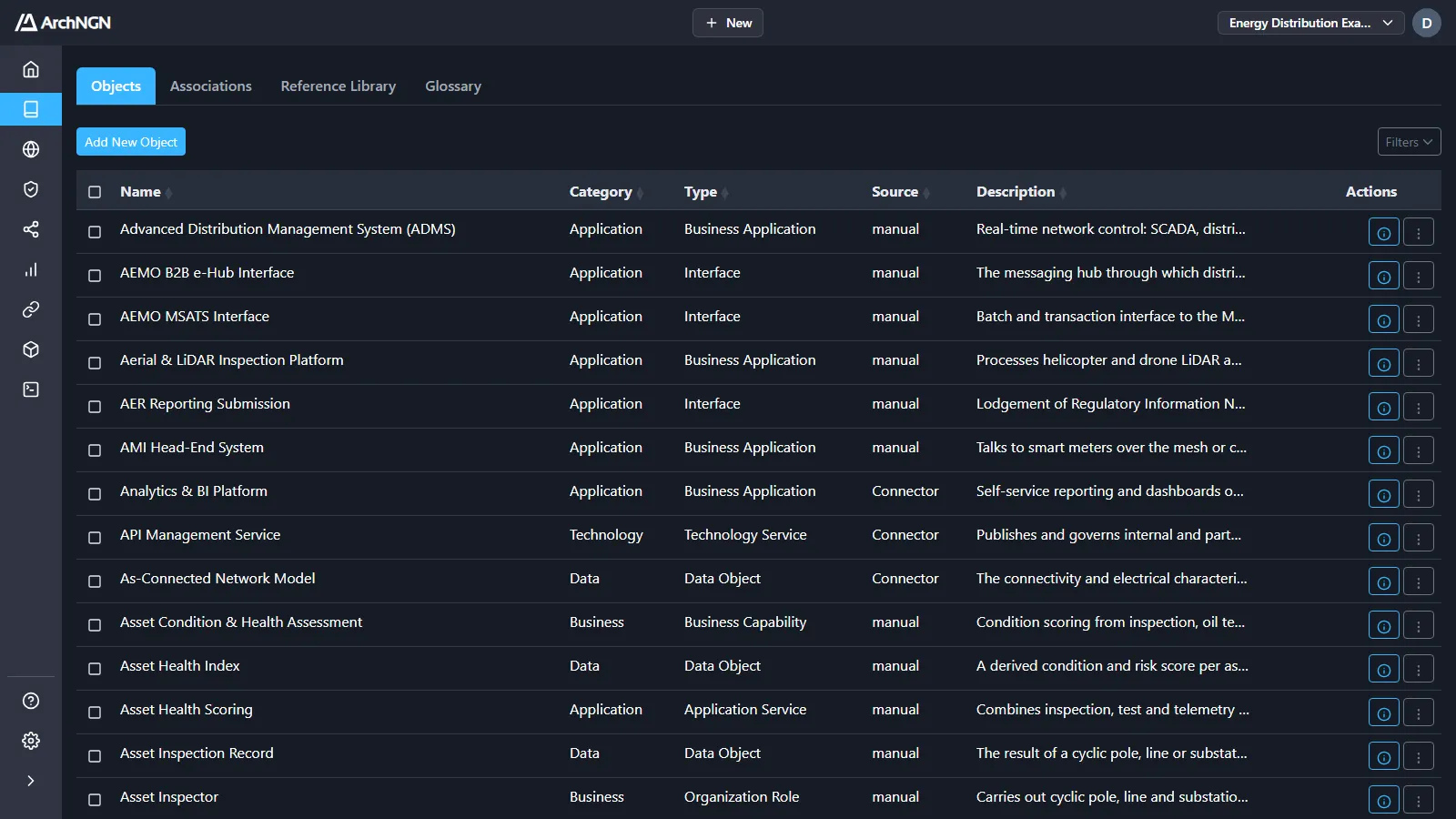
Task: Open the shield check icon in sidebar
Action: point(31,189)
